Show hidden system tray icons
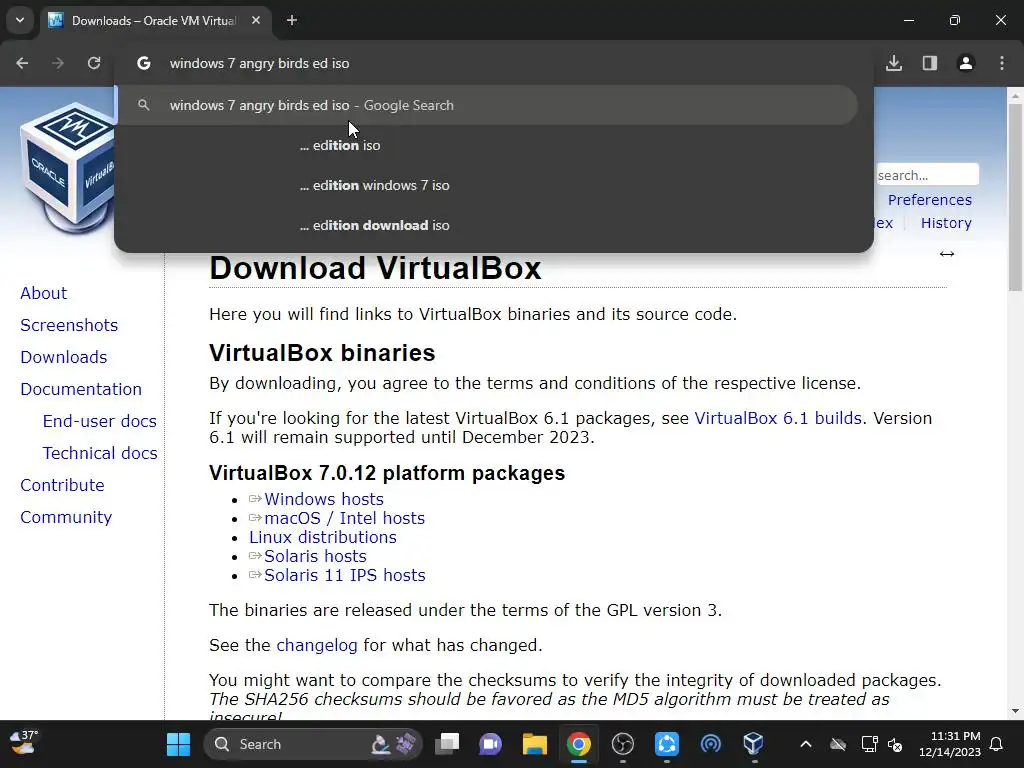This screenshot has height=768, width=1024. 806,744
